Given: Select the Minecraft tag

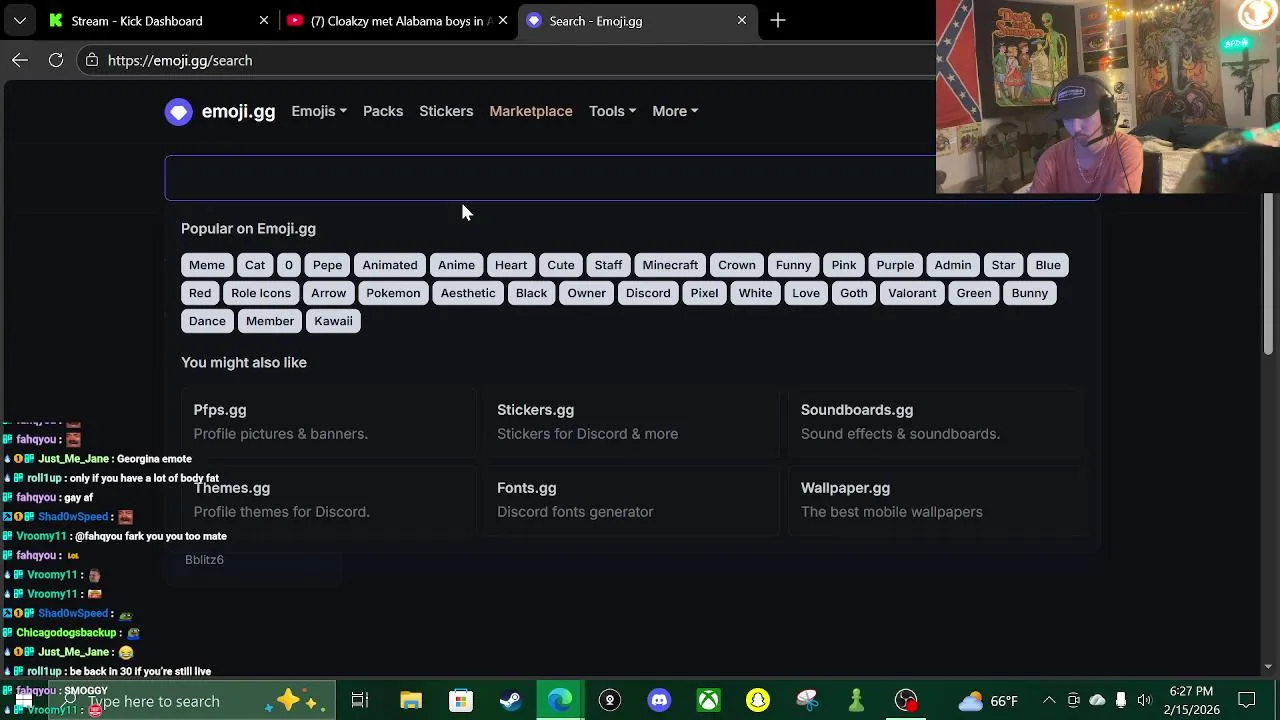Looking at the screenshot, I should point(670,265).
